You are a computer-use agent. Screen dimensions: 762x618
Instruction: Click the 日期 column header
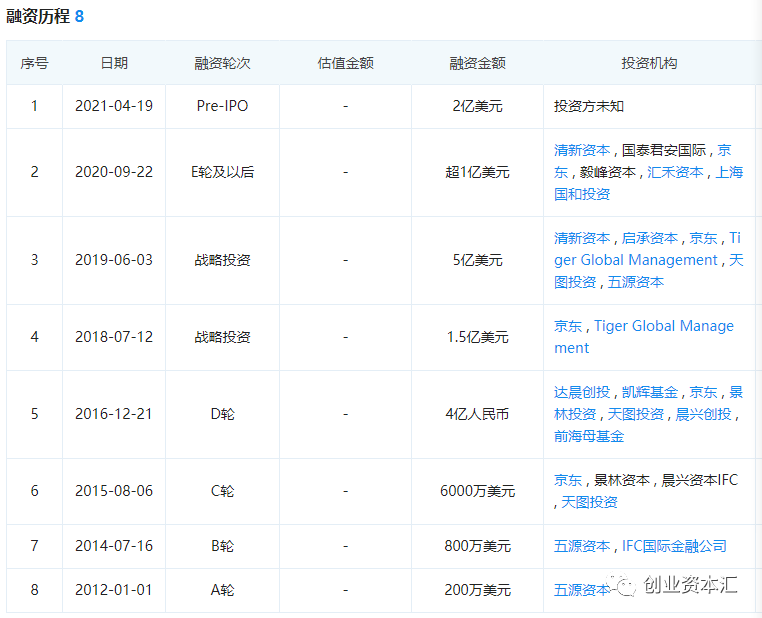(114, 63)
